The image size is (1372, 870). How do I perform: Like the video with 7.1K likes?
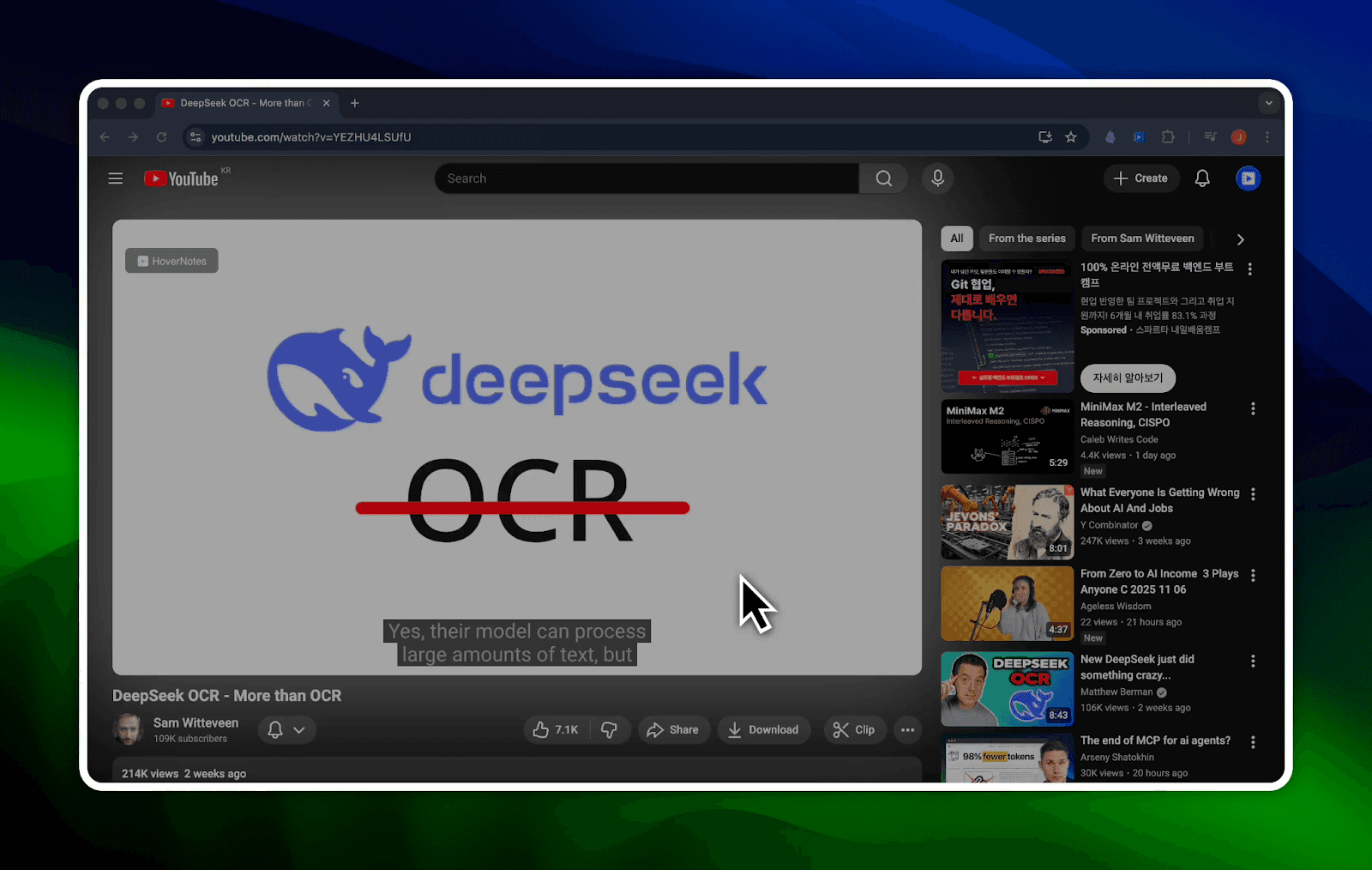[556, 730]
